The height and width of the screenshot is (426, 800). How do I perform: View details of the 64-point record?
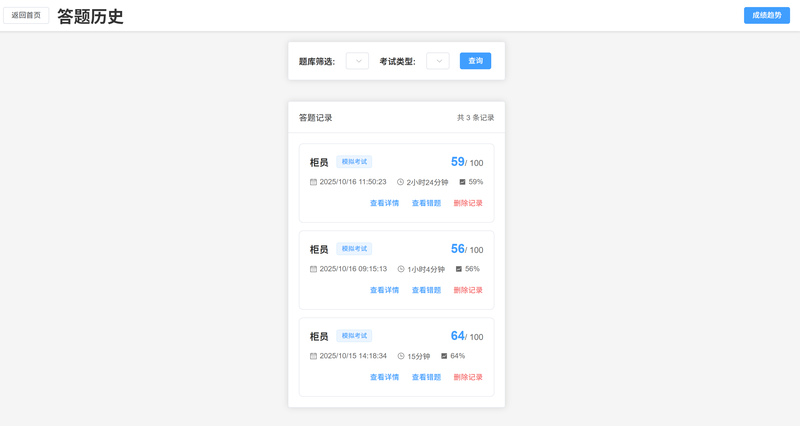point(384,377)
